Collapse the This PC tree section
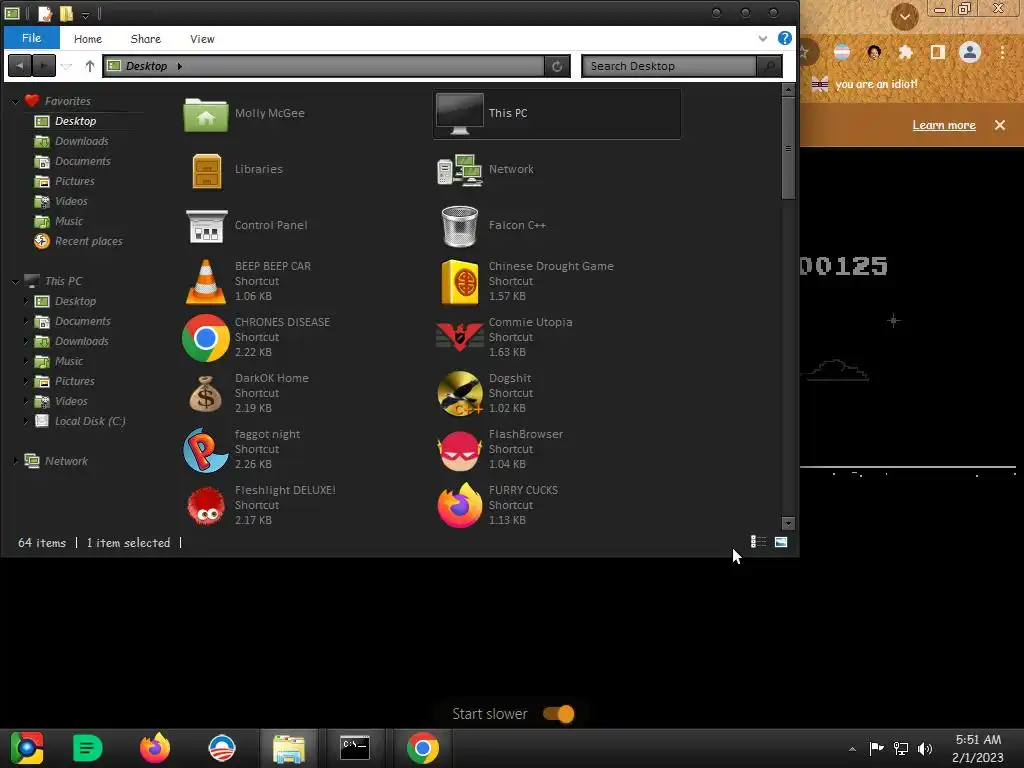Viewport: 1024px width, 768px height. tap(15, 281)
